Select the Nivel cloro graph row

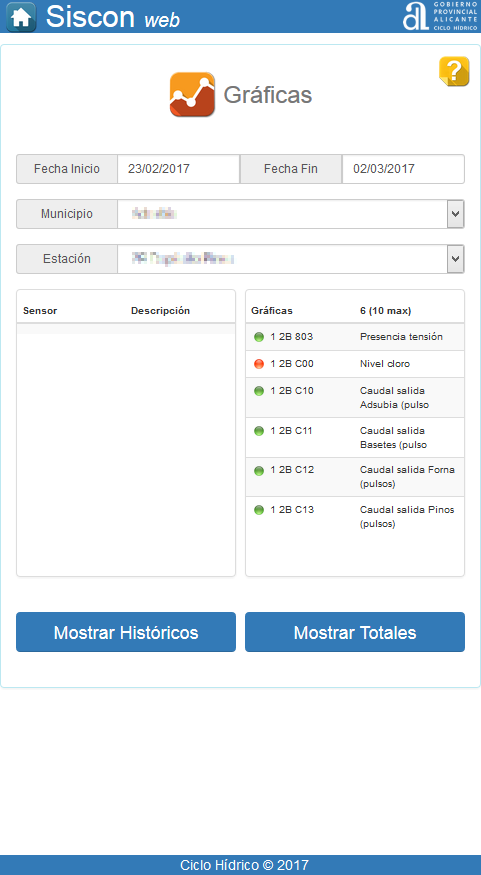(355, 364)
